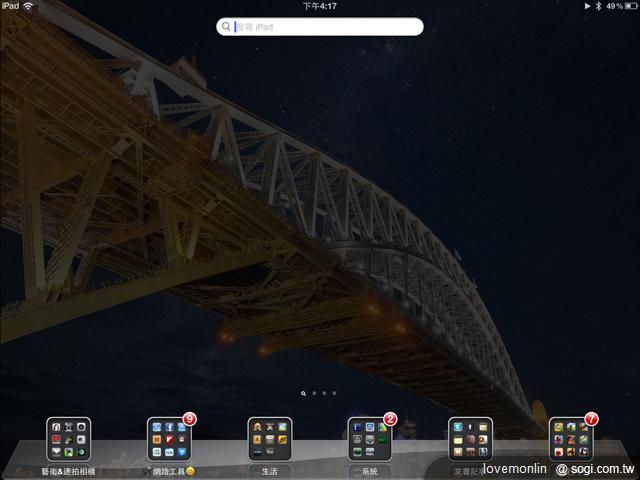The width and height of the screenshot is (640, 480).
Task: Open the rightmost games folder with badge 7
Action: tap(571, 439)
